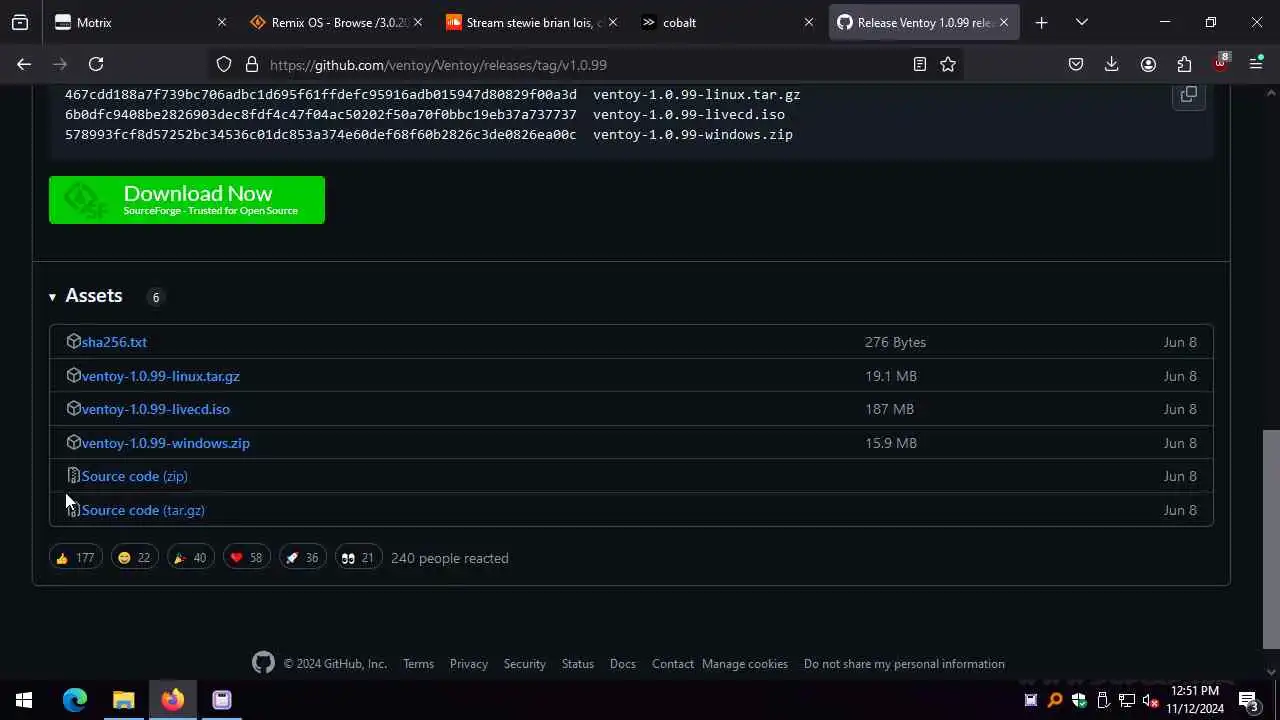This screenshot has width=1280, height=720.
Task: Open the Firefox application hamburger menu
Action: pyautogui.click(x=1256, y=64)
